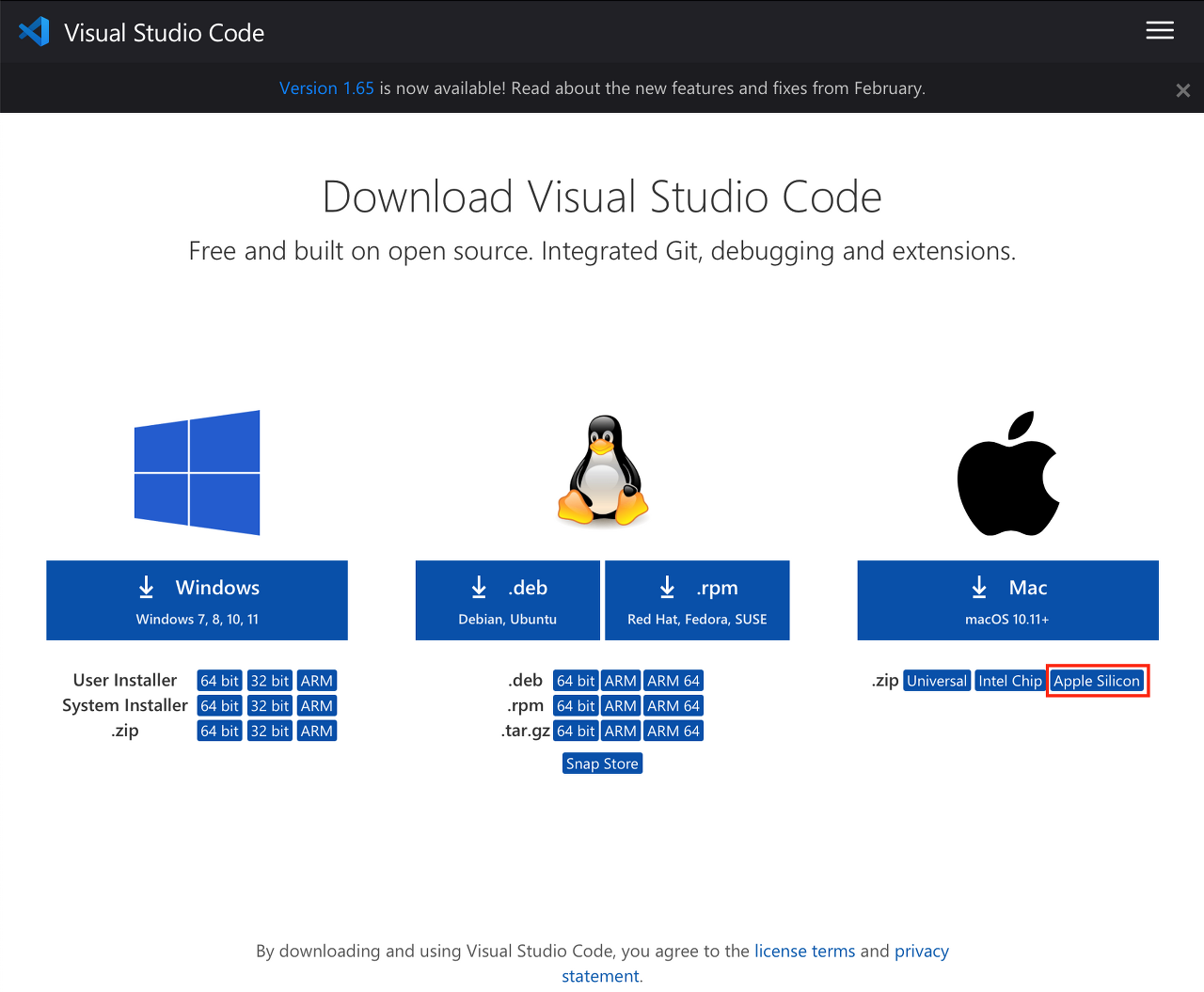This screenshot has height=992, width=1204.
Task: Click Windows User Installer 64 bit
Action: pos(219,681)
